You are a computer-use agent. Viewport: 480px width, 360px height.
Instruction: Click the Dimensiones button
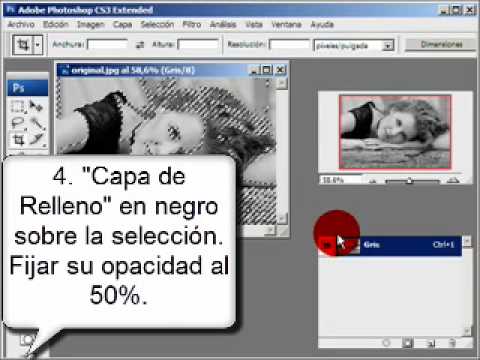tap(441, 44)
